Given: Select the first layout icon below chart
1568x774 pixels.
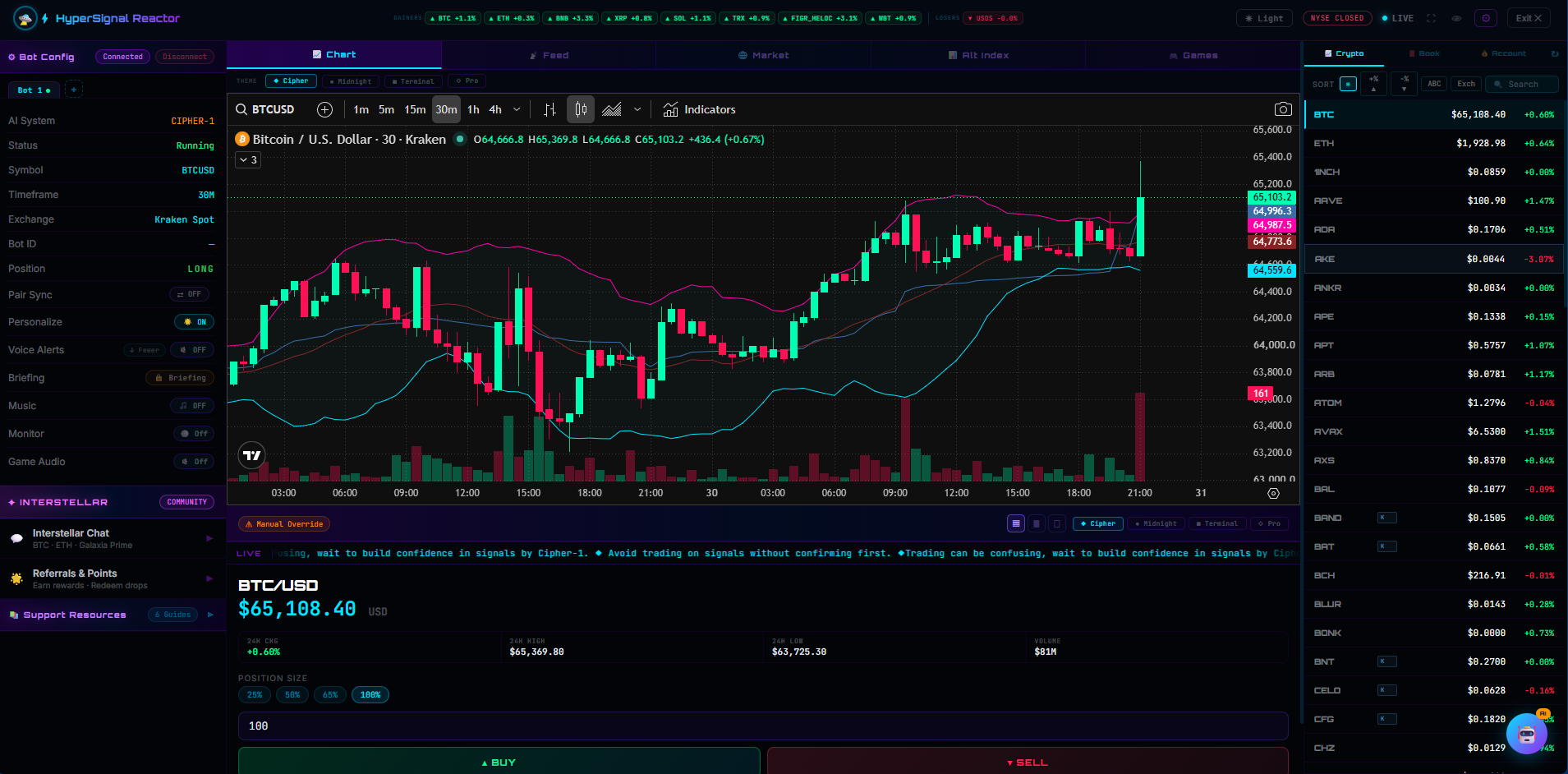Looking at the screenshot, I should coord(1016,523).
